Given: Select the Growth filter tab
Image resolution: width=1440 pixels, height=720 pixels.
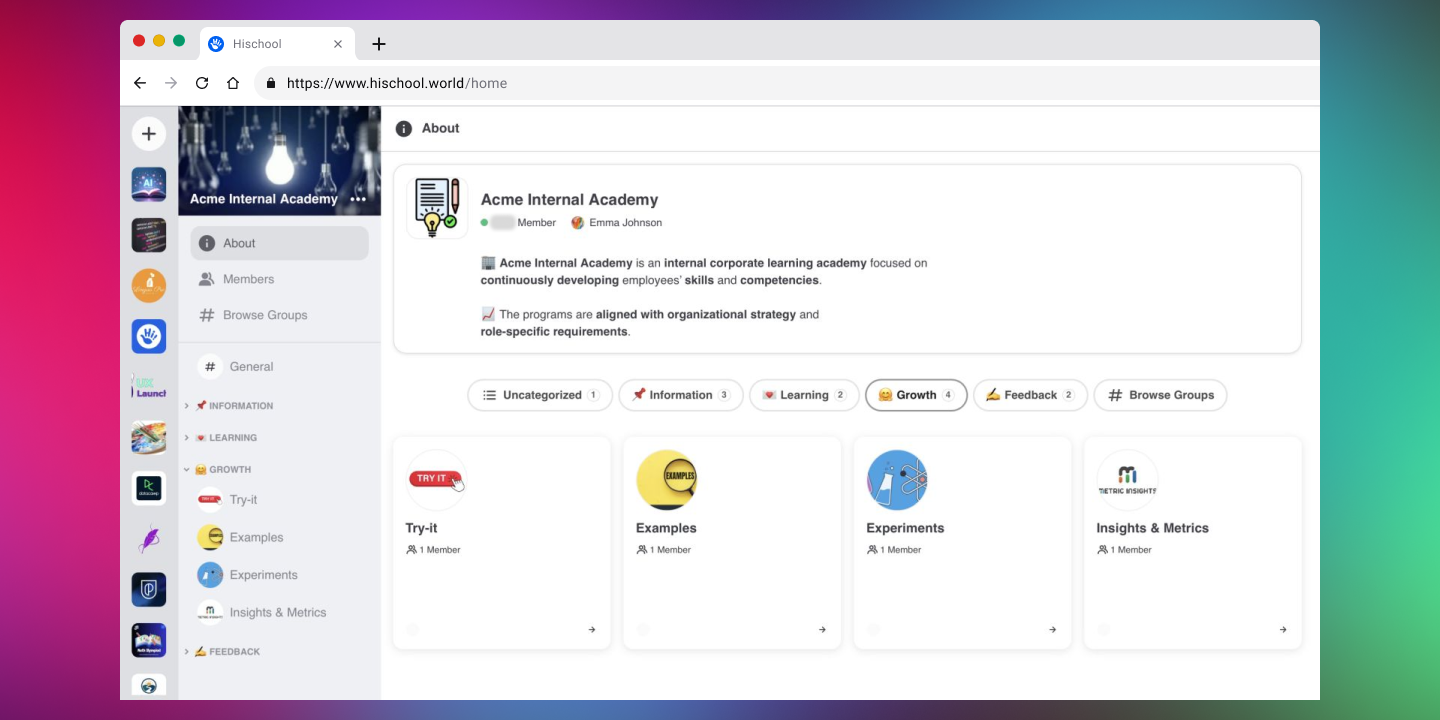Looking at the screenshot, I should [916, 395].
